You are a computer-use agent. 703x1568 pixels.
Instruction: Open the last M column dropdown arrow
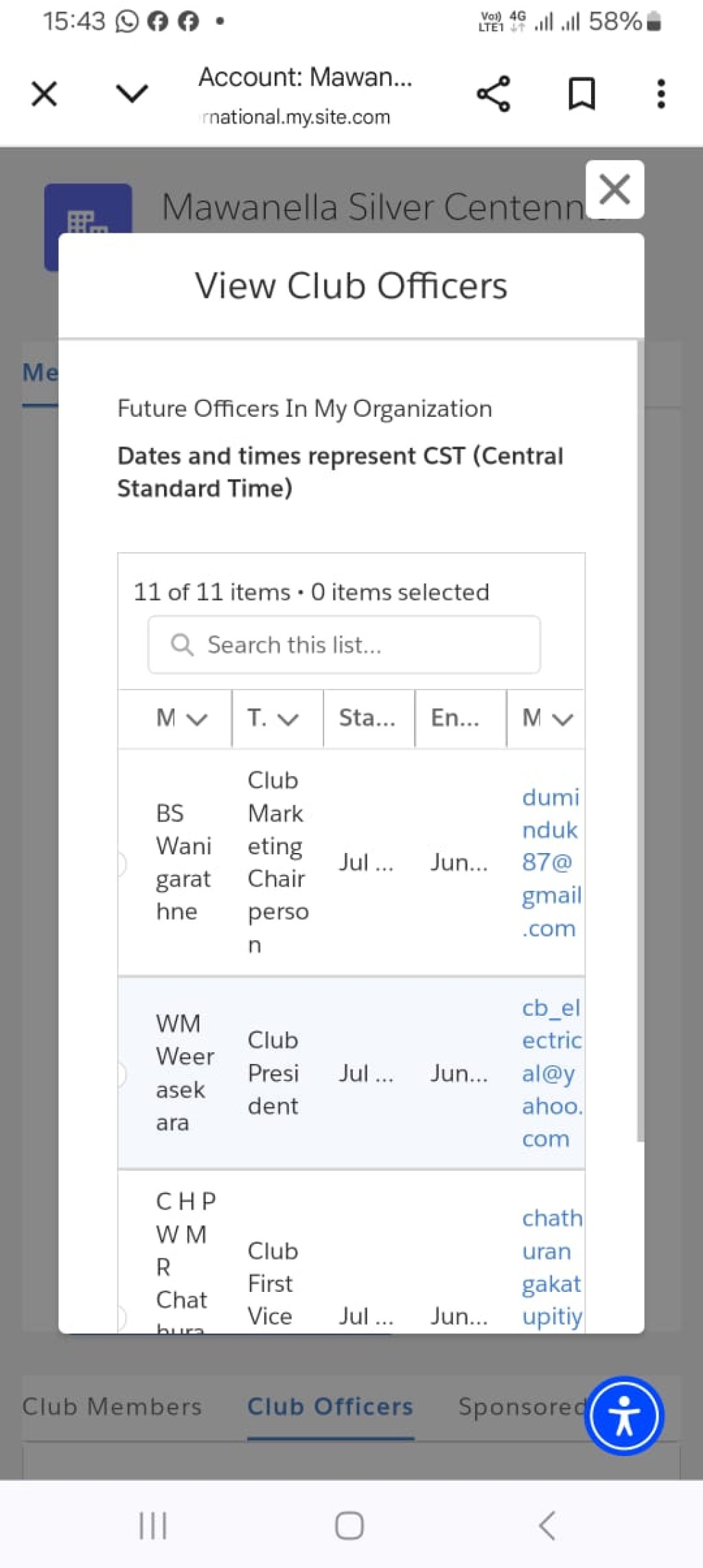[563, 719]
